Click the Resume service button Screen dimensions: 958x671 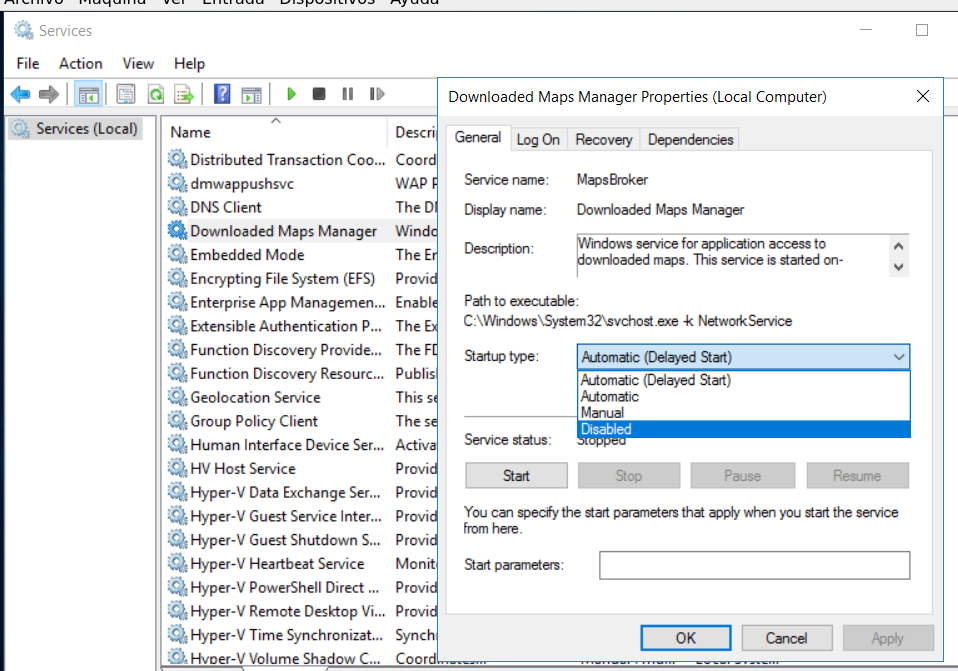(x=857, y=475)
